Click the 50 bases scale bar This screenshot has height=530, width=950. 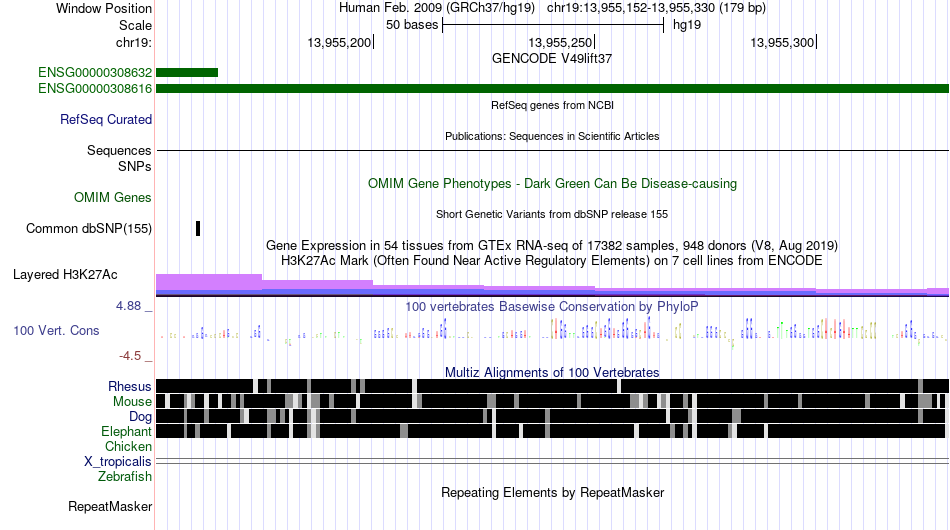(553, 25)
